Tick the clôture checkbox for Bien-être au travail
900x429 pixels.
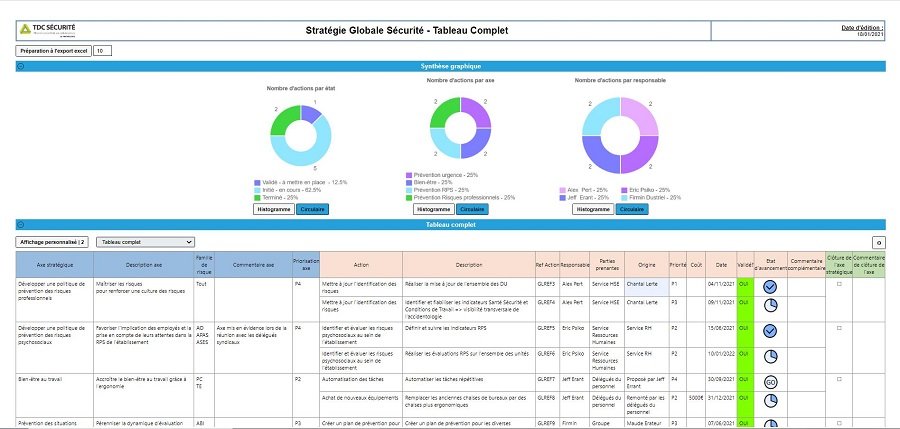[x=839, y=379]
